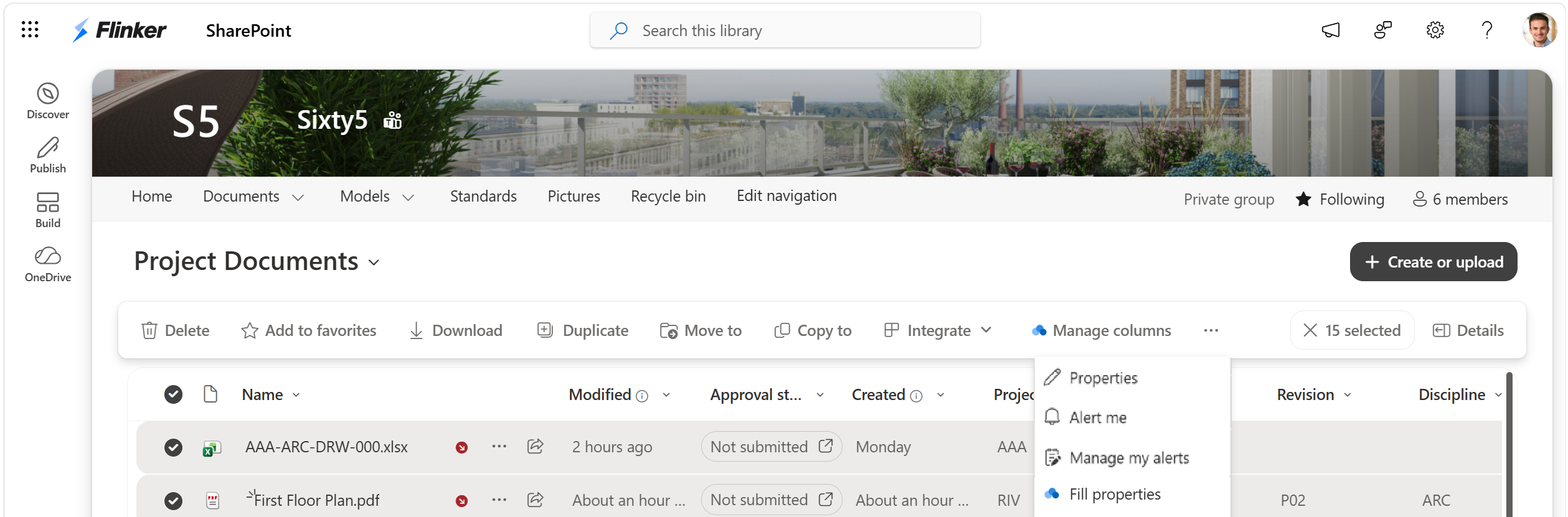Open more actions for AAA-ARC-DRW-000.xlsx
Viewport: 1568px width, 517px height.
499,447
